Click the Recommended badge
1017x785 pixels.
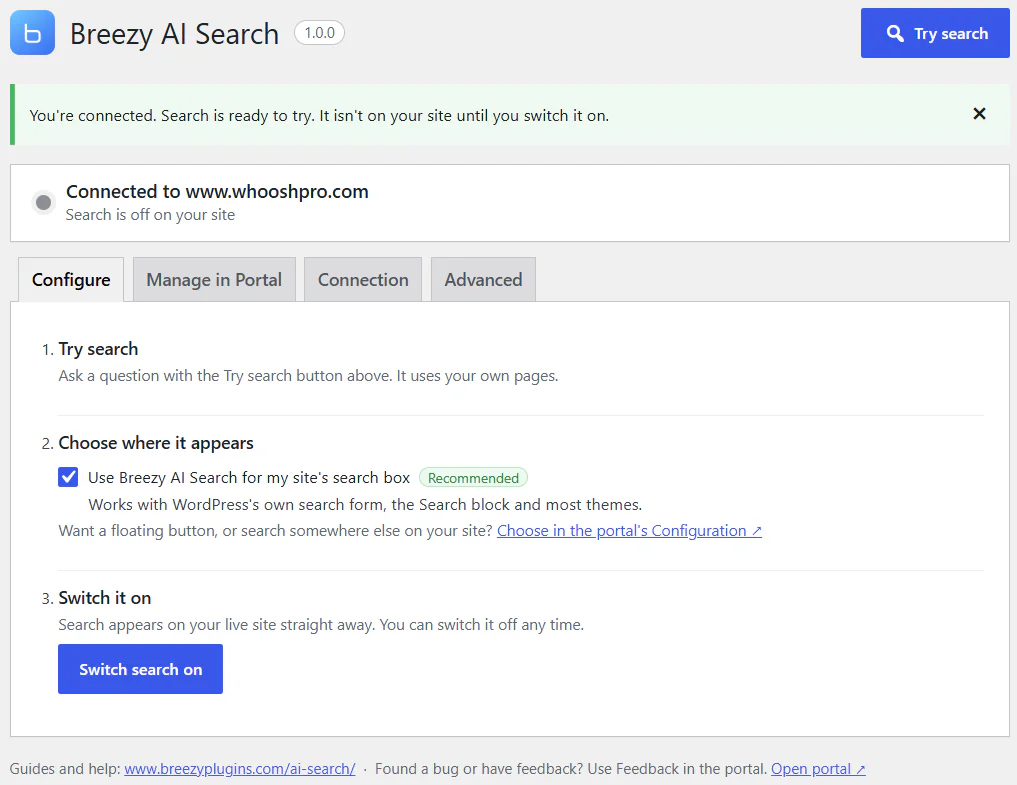(473, 478)
